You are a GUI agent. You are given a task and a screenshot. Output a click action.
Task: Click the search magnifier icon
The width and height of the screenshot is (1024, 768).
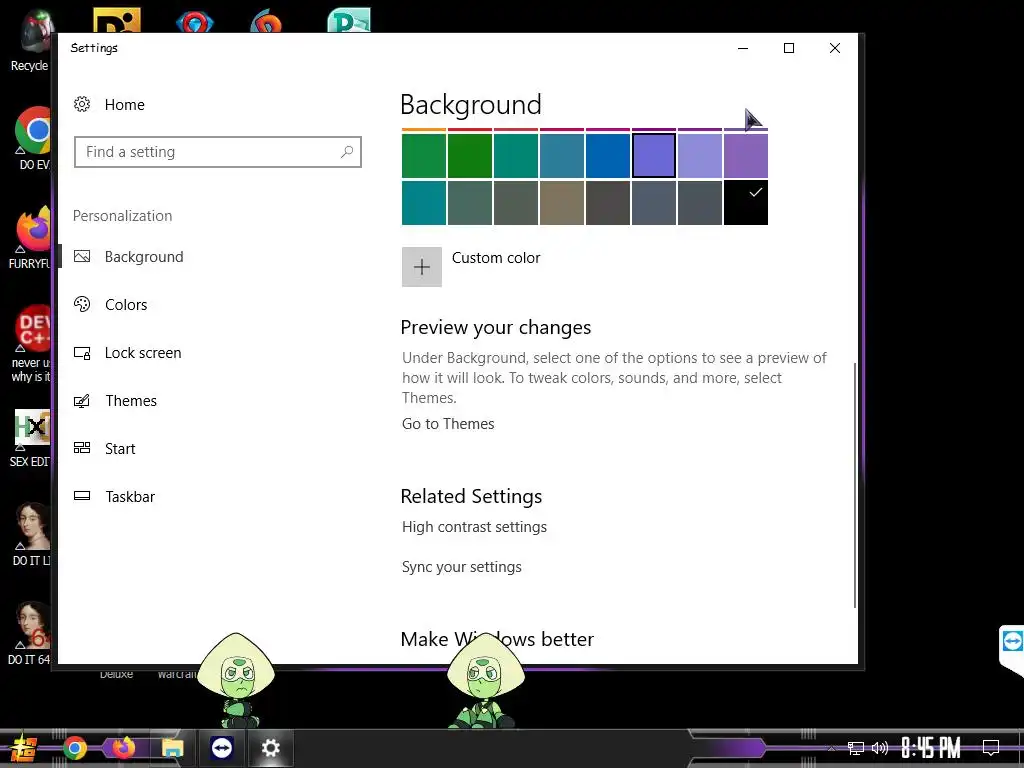347,152
